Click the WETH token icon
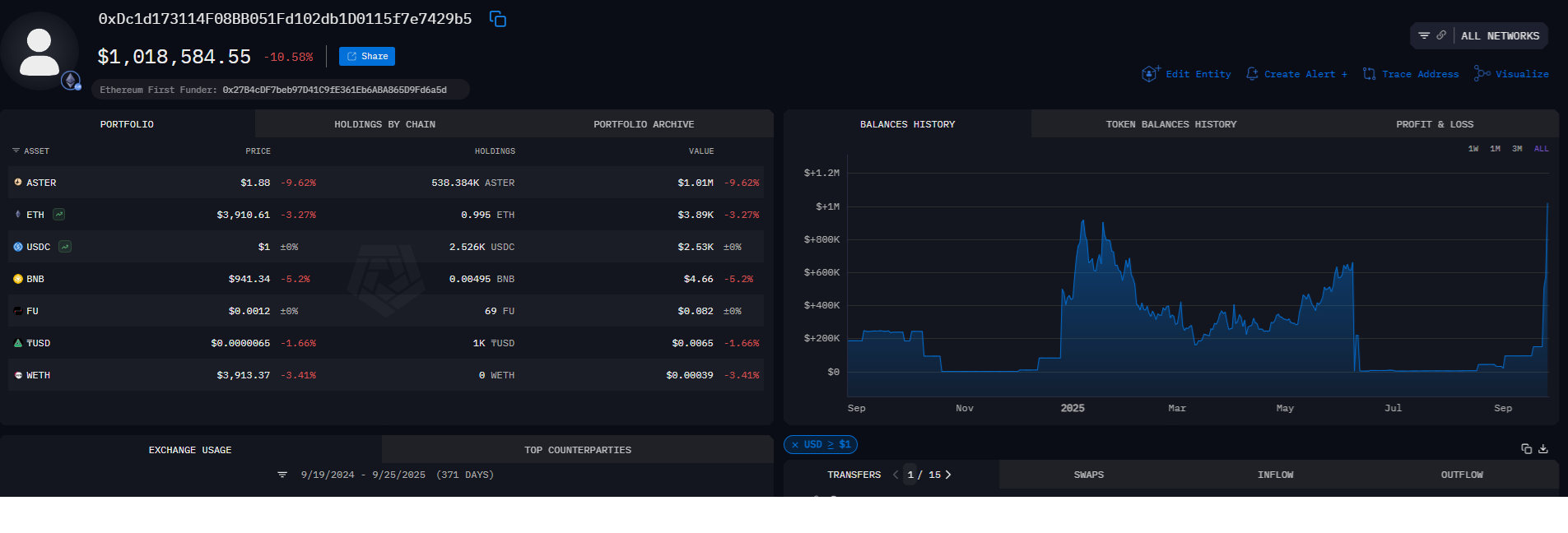1568x533 pixels. [x=18, y=375]
